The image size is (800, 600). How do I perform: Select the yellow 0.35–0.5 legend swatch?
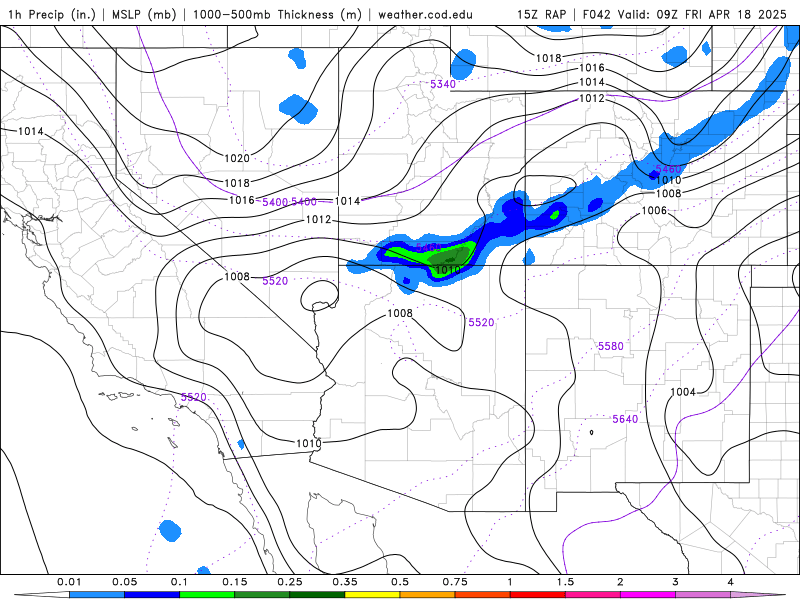click(372, 595)
